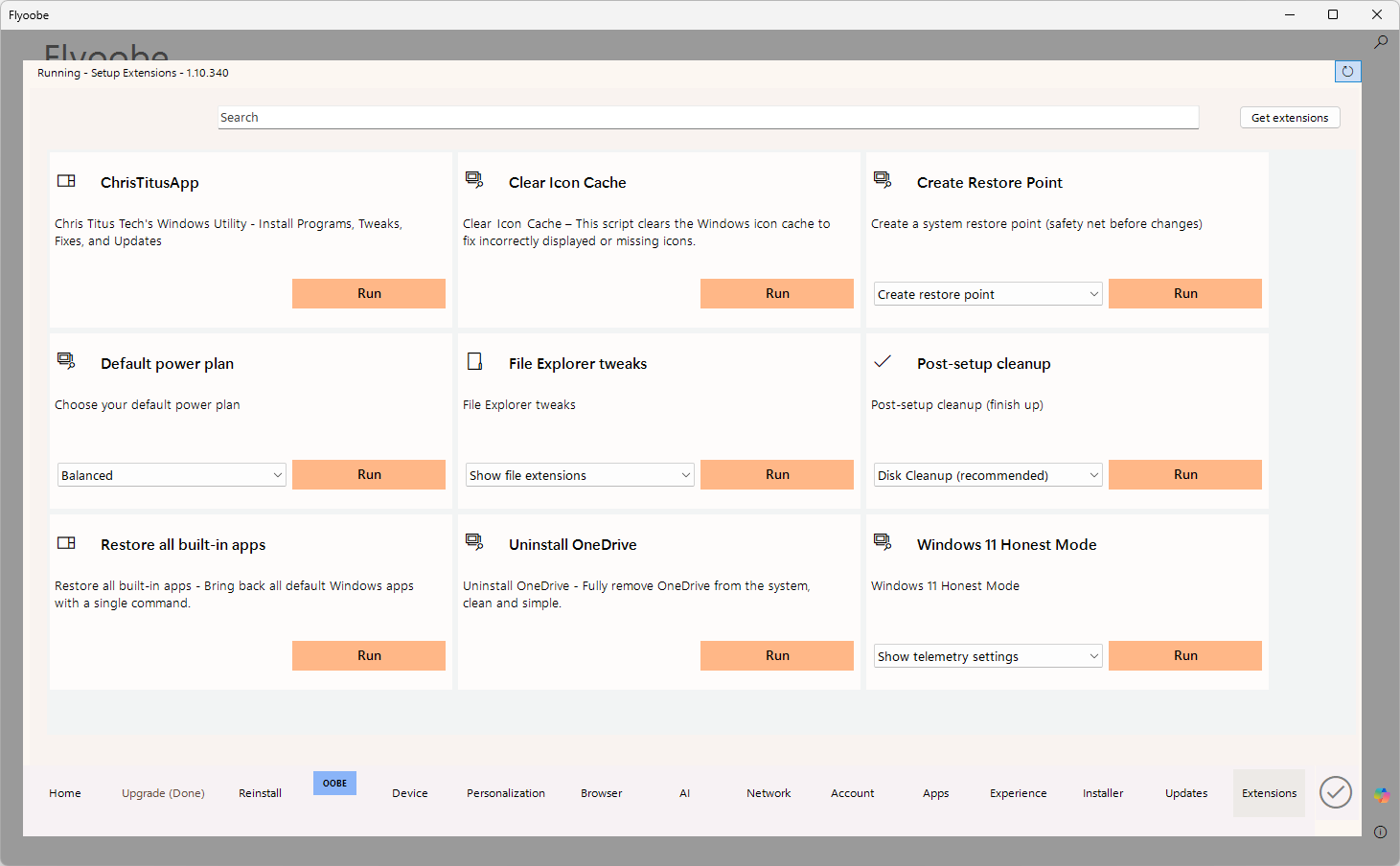Click the Create Restore Point card icon
This screenshot has height=866, width=1400.
pyautogui.click(x=883, y=180)
